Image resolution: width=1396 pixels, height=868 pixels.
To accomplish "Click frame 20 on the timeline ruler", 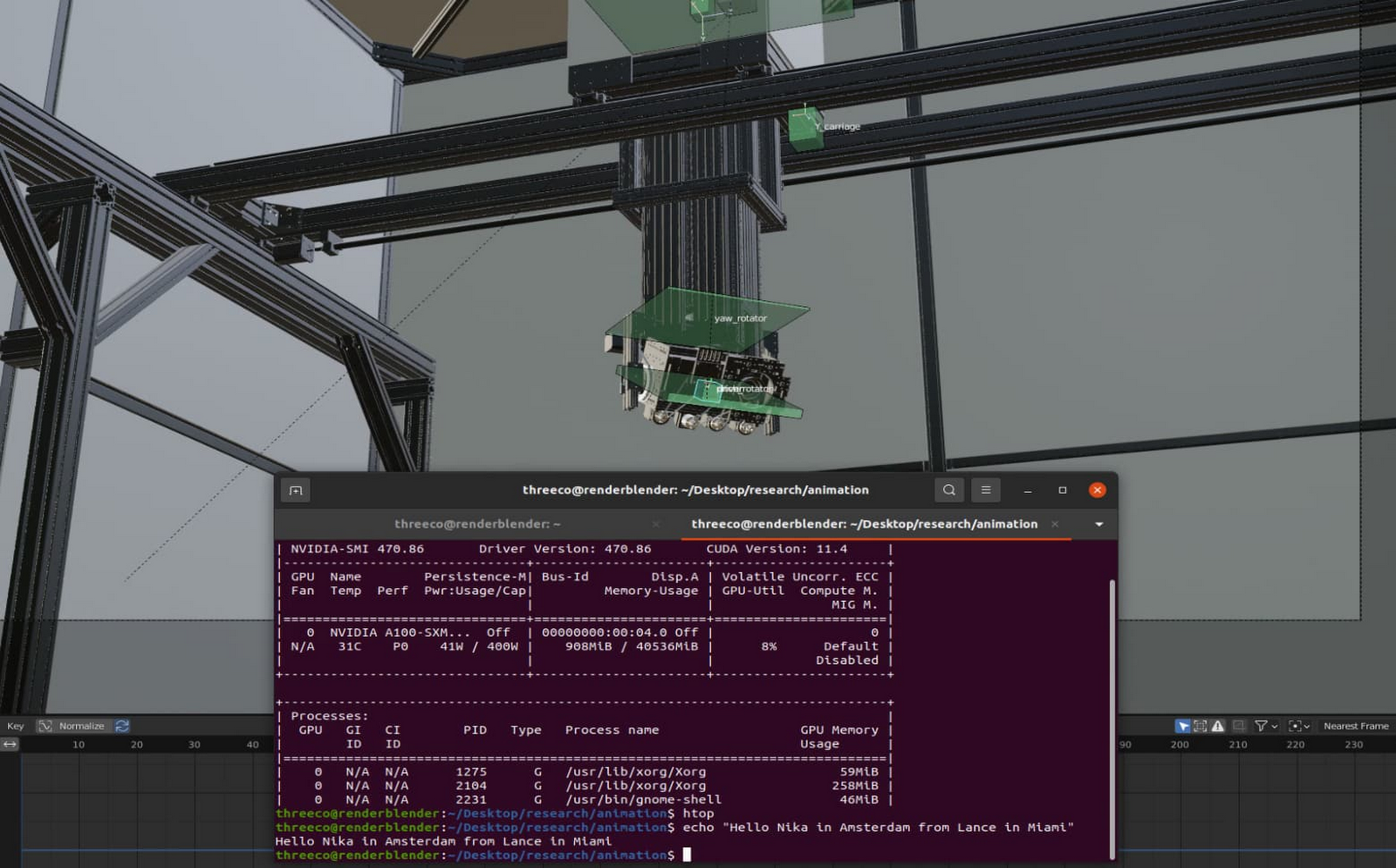I will click(136, 745).
